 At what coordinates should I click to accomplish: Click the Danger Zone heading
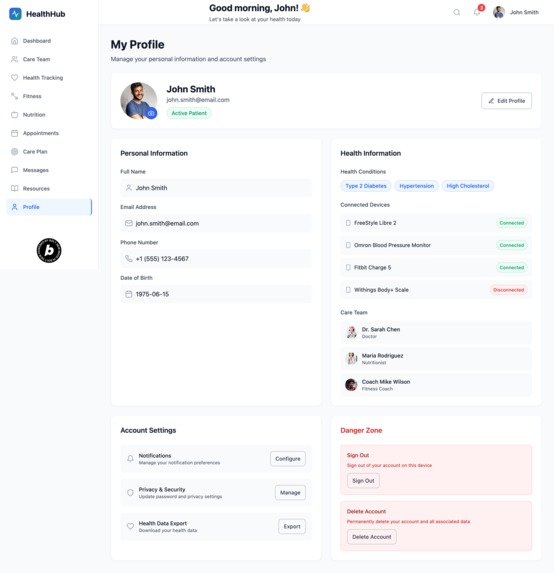pyautogui.click(x=361, y=430)
